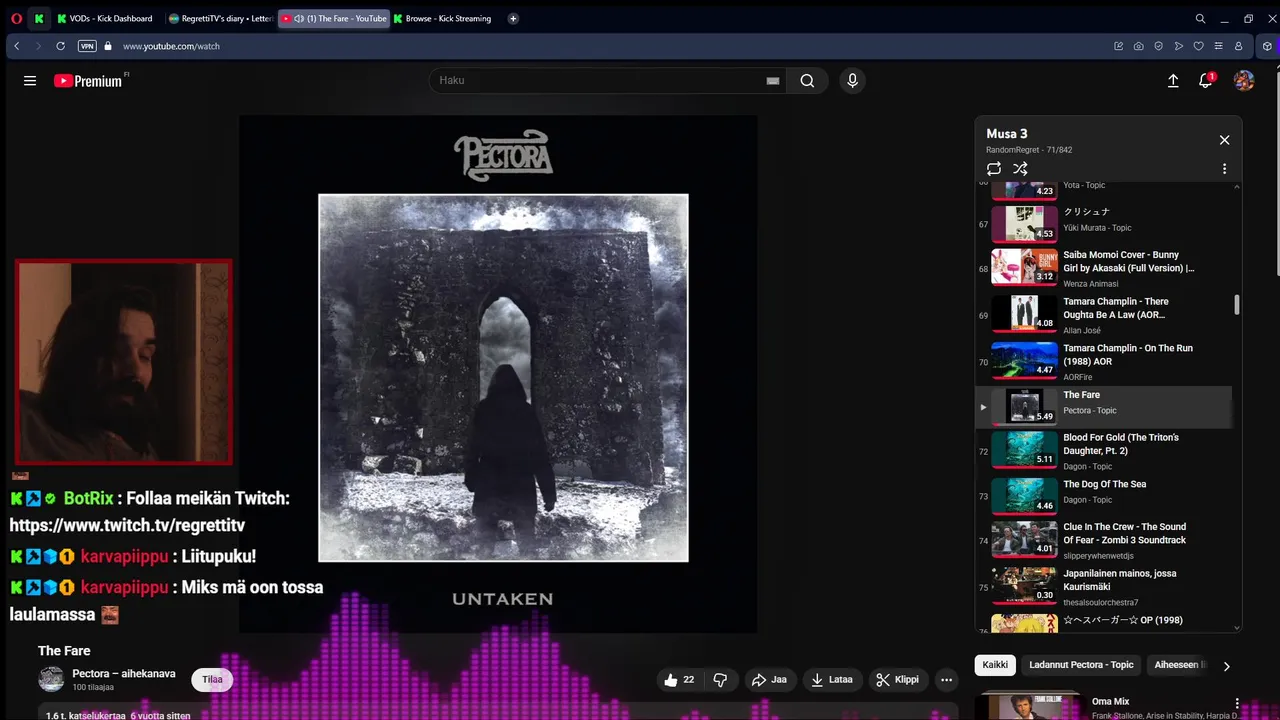Screen dimensions: 1280x720
Task: Toggle shuffle on the Musa 3 playlist
Action: pyautogui.click(x=1020, y=169)
